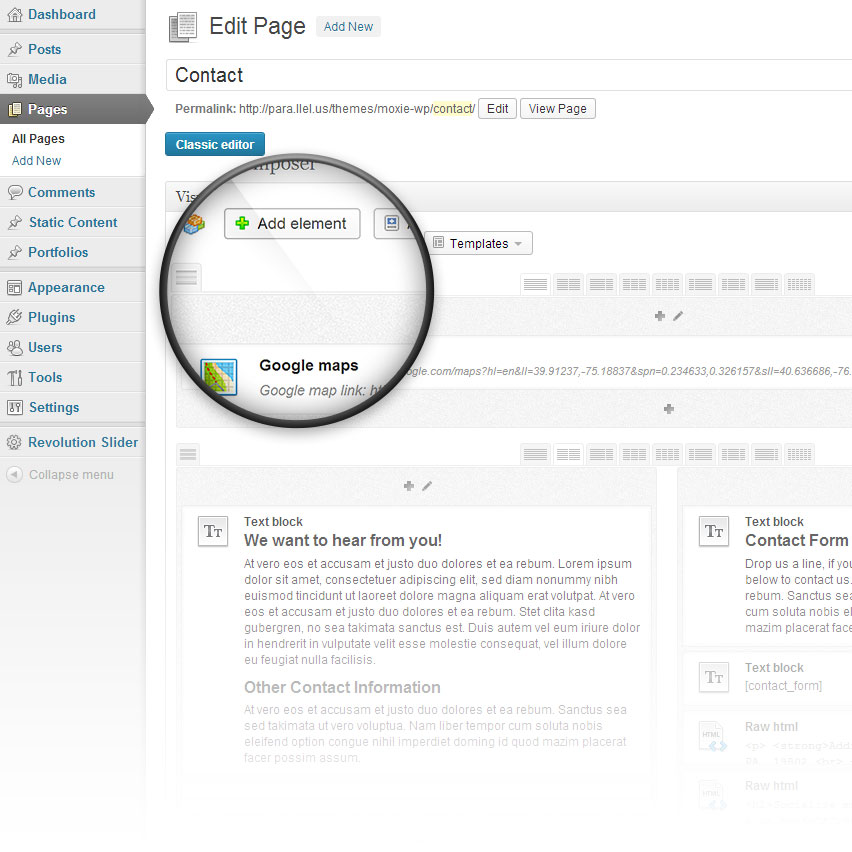The width and height of the screenshot is (852, 852).
Task: Open Revolution Slider in sidebar
Action: 82,442
